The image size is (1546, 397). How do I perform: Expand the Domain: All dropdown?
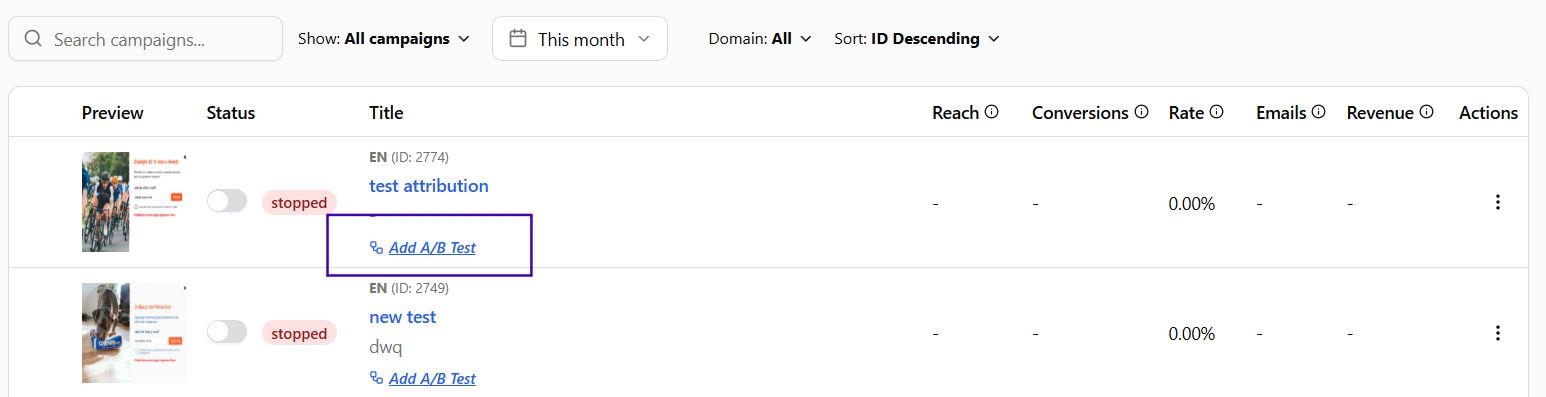[760, 39]
